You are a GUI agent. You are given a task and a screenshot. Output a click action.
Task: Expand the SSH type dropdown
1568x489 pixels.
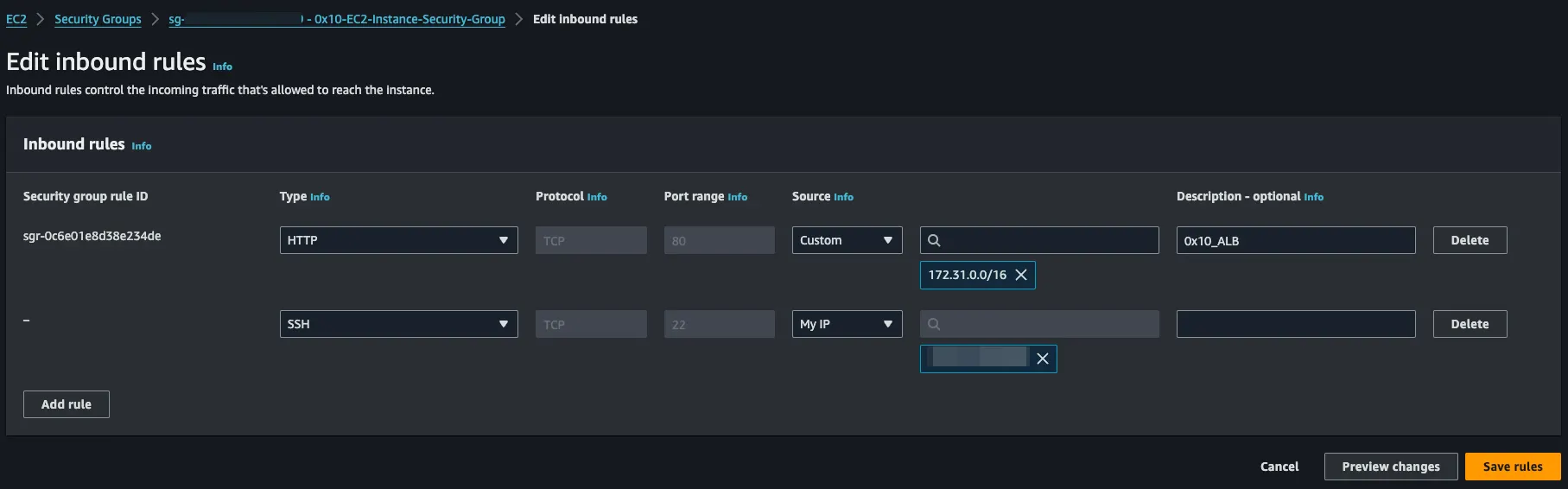(398, 324)
